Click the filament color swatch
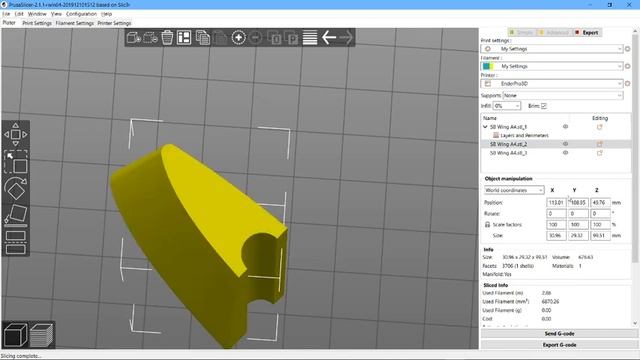 tap(488, 66)
